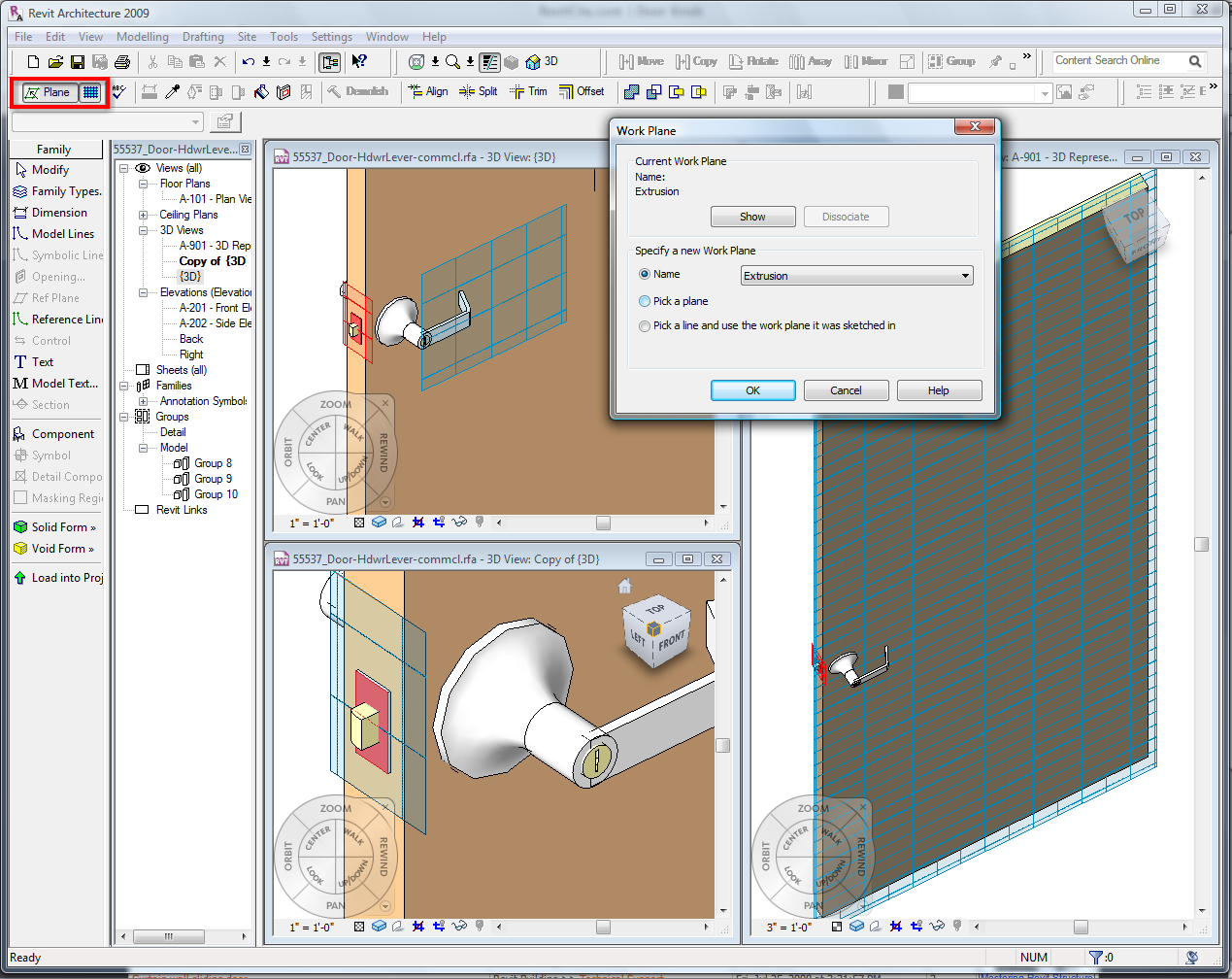Collapse the Floor Plans tree node
This screenshot has width=1232, height=979.
(143, 184)
